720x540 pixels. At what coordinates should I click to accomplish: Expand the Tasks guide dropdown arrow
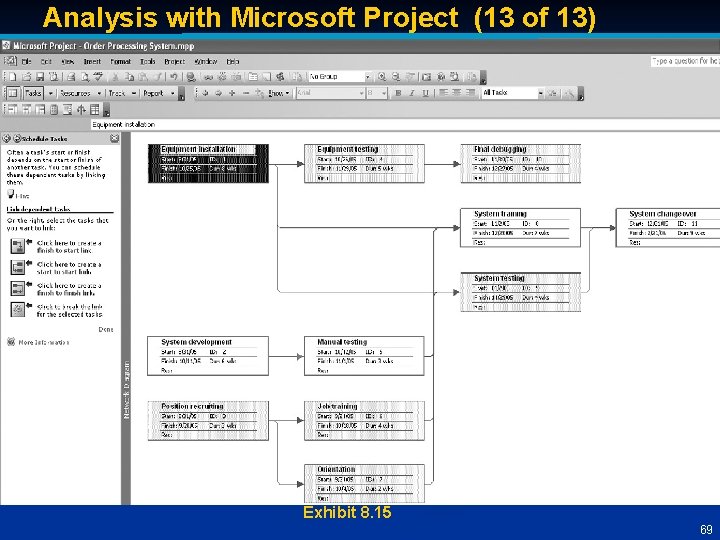point(51,93)
